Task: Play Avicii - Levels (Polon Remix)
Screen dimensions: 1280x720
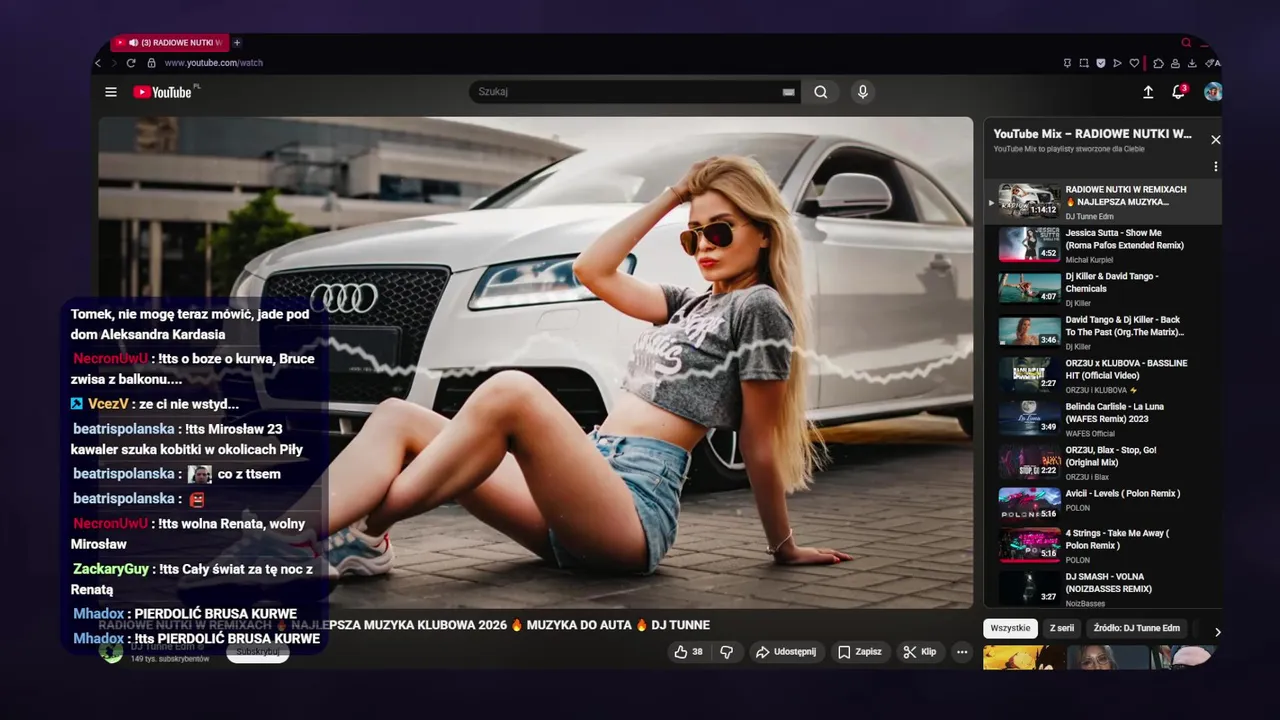Action: [1103, 504]
